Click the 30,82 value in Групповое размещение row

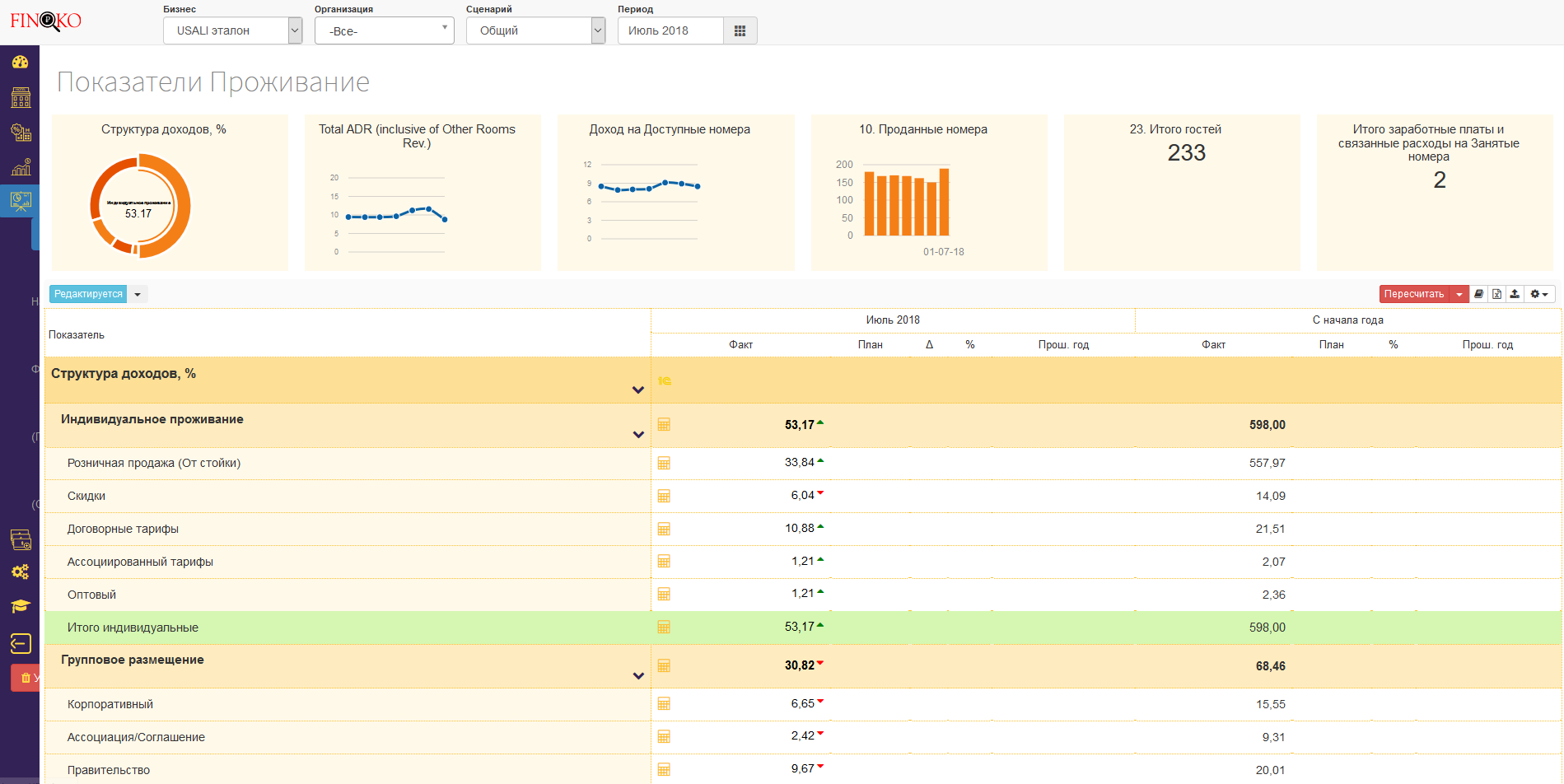pyautogui.click(x=799, y=665)
